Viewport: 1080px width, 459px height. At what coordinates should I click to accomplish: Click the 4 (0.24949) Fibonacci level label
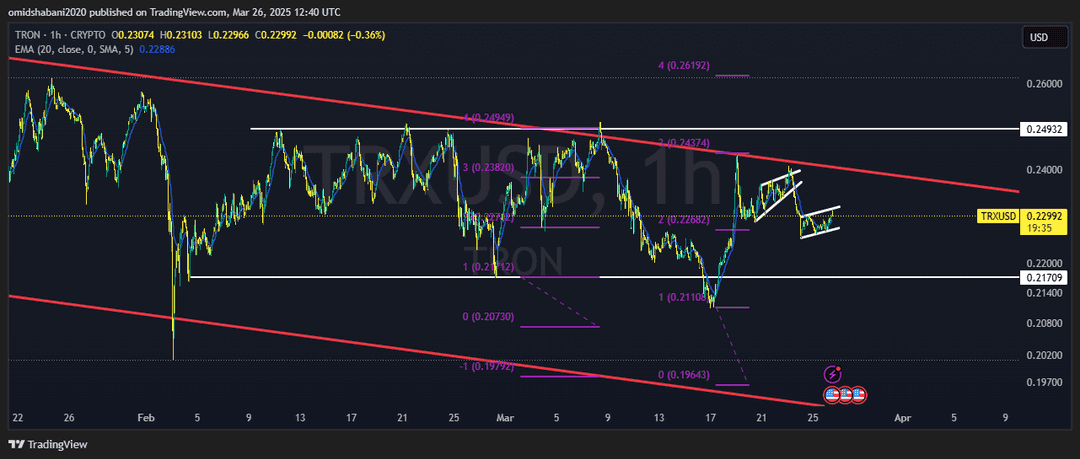coord(488,118)
